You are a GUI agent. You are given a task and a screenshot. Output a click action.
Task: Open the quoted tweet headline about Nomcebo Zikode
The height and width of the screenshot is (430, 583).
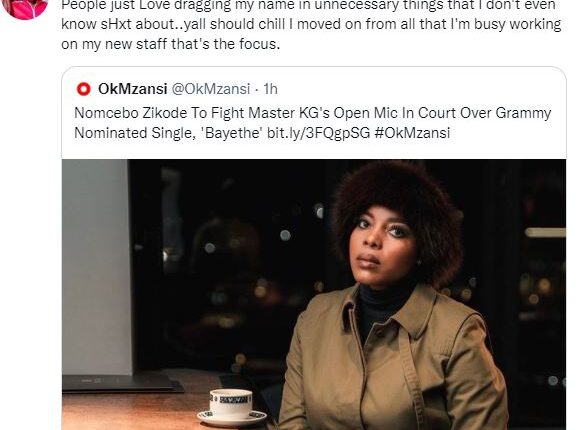pos(312,123)
